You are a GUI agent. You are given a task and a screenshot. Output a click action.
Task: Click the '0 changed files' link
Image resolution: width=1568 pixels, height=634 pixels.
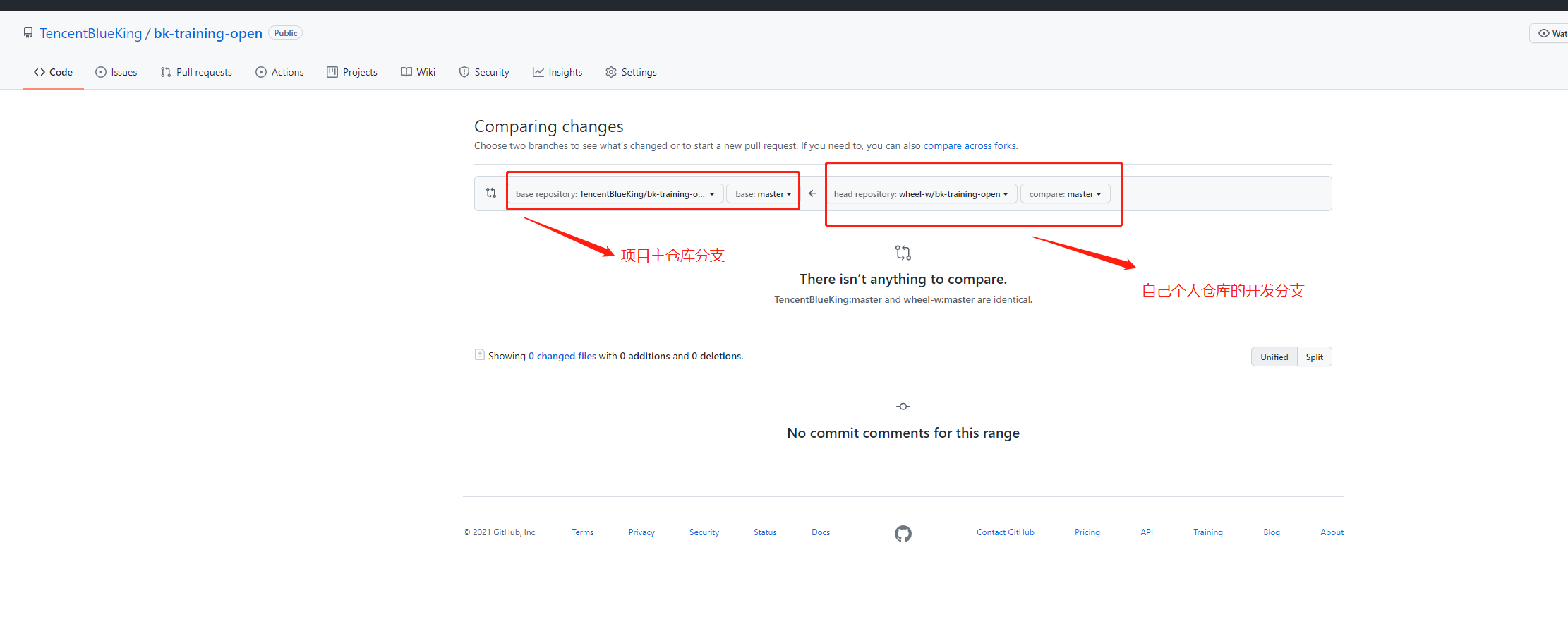click(562, 356)
